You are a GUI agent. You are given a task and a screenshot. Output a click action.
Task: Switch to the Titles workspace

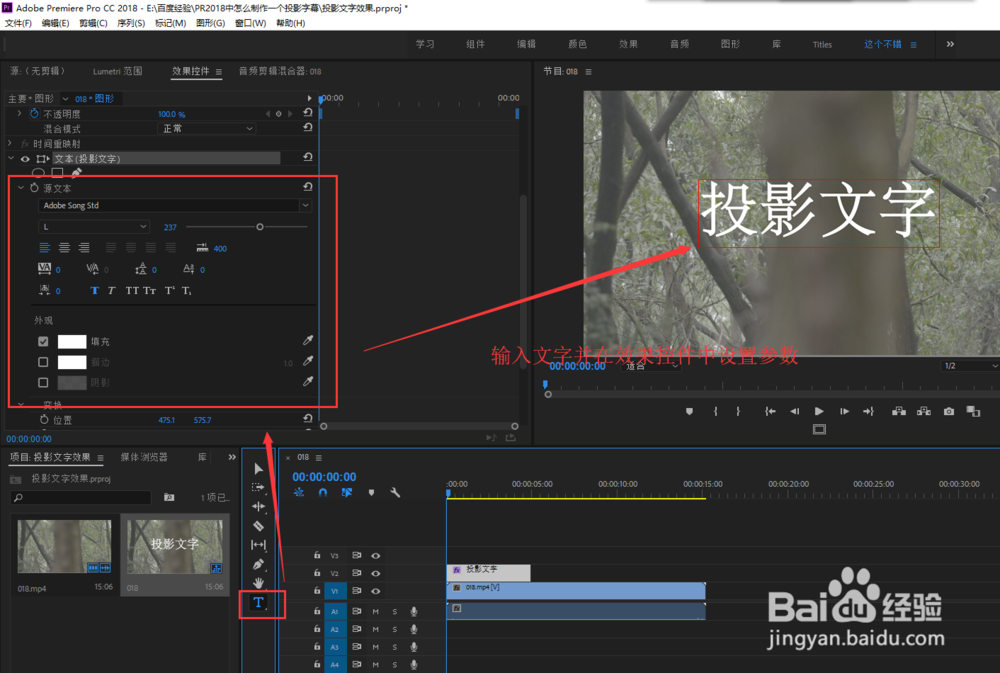pos(822,44)
